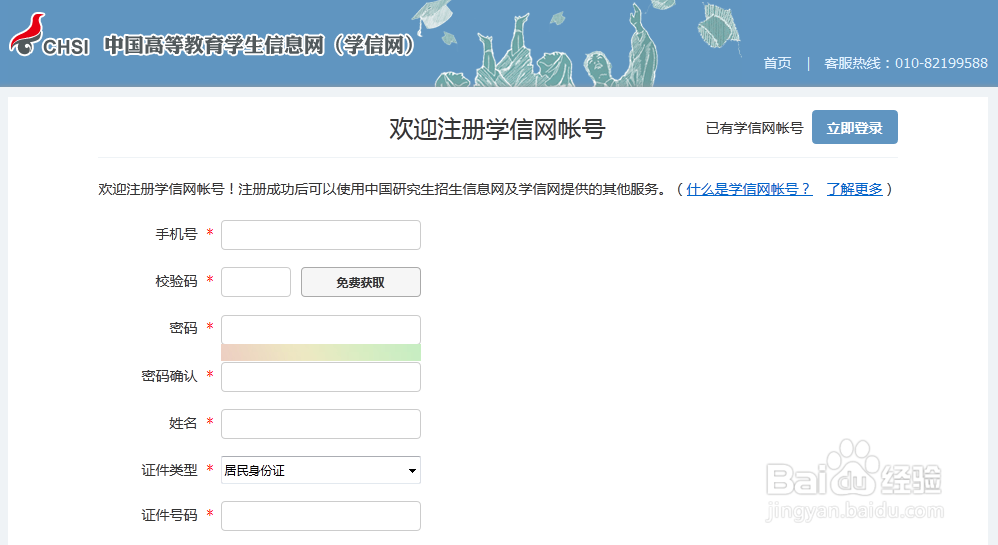The width and height of the screenshot is (998, 545).
Task: Focus the 证件号码 ID number field
Action: pyautogui.click(x=321, y=516)
